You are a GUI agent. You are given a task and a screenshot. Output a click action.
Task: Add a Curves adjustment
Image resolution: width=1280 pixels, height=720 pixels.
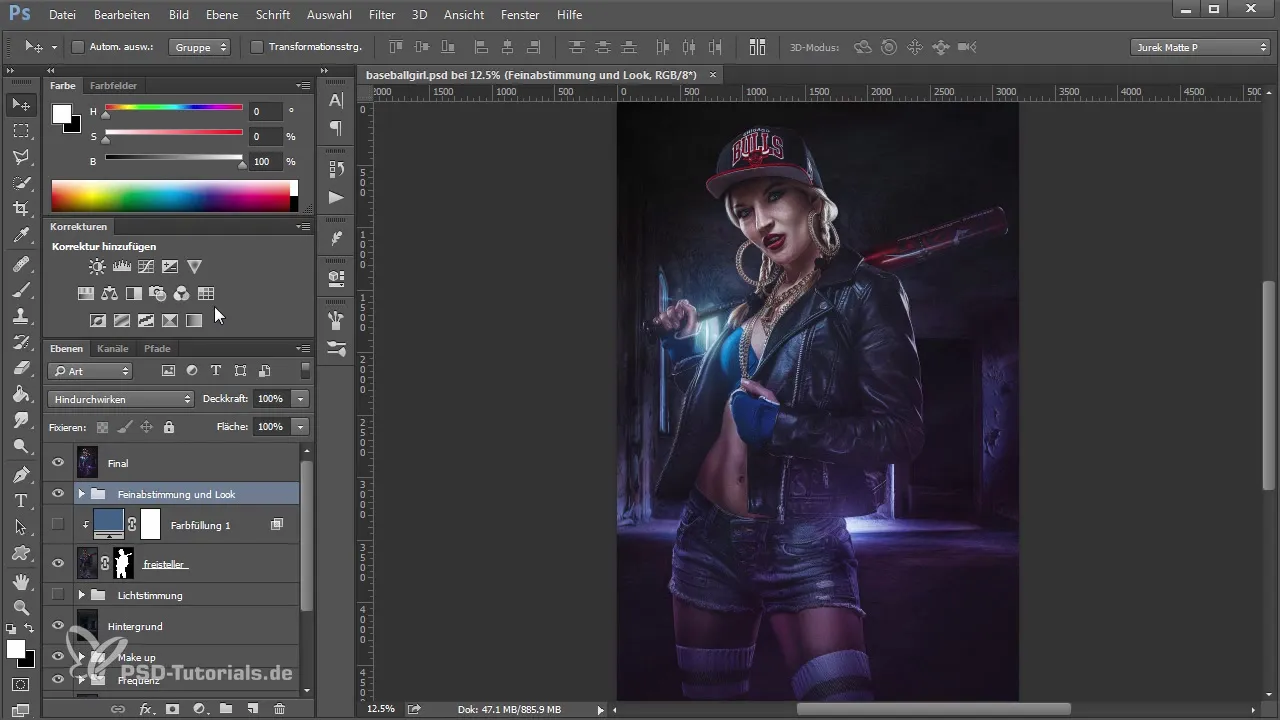tap(146, 267)
